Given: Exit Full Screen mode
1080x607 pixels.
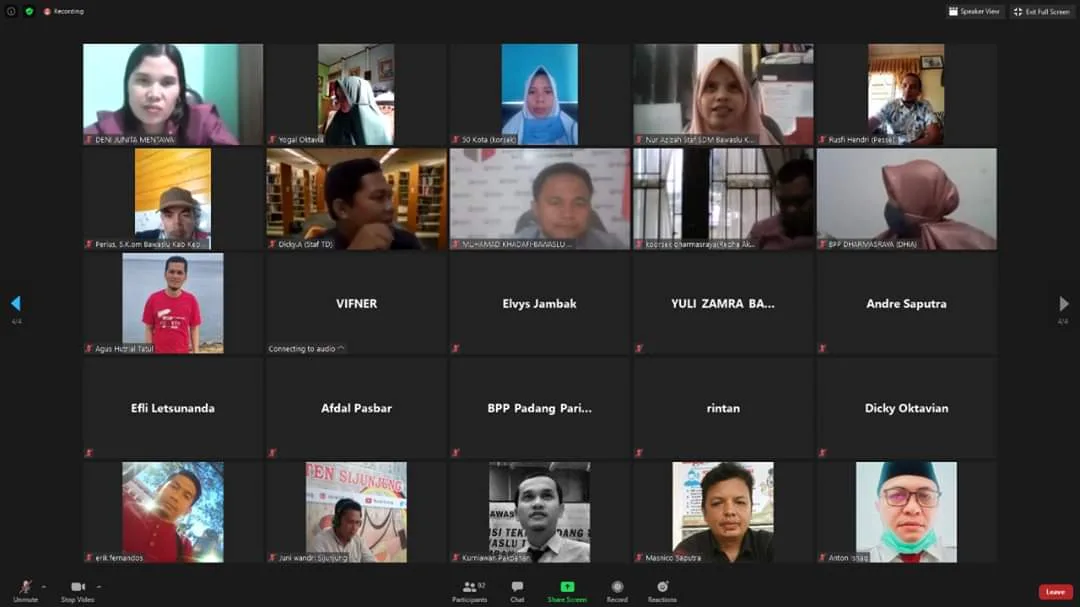Looking at the screenshot, I should click(1041, 11).
